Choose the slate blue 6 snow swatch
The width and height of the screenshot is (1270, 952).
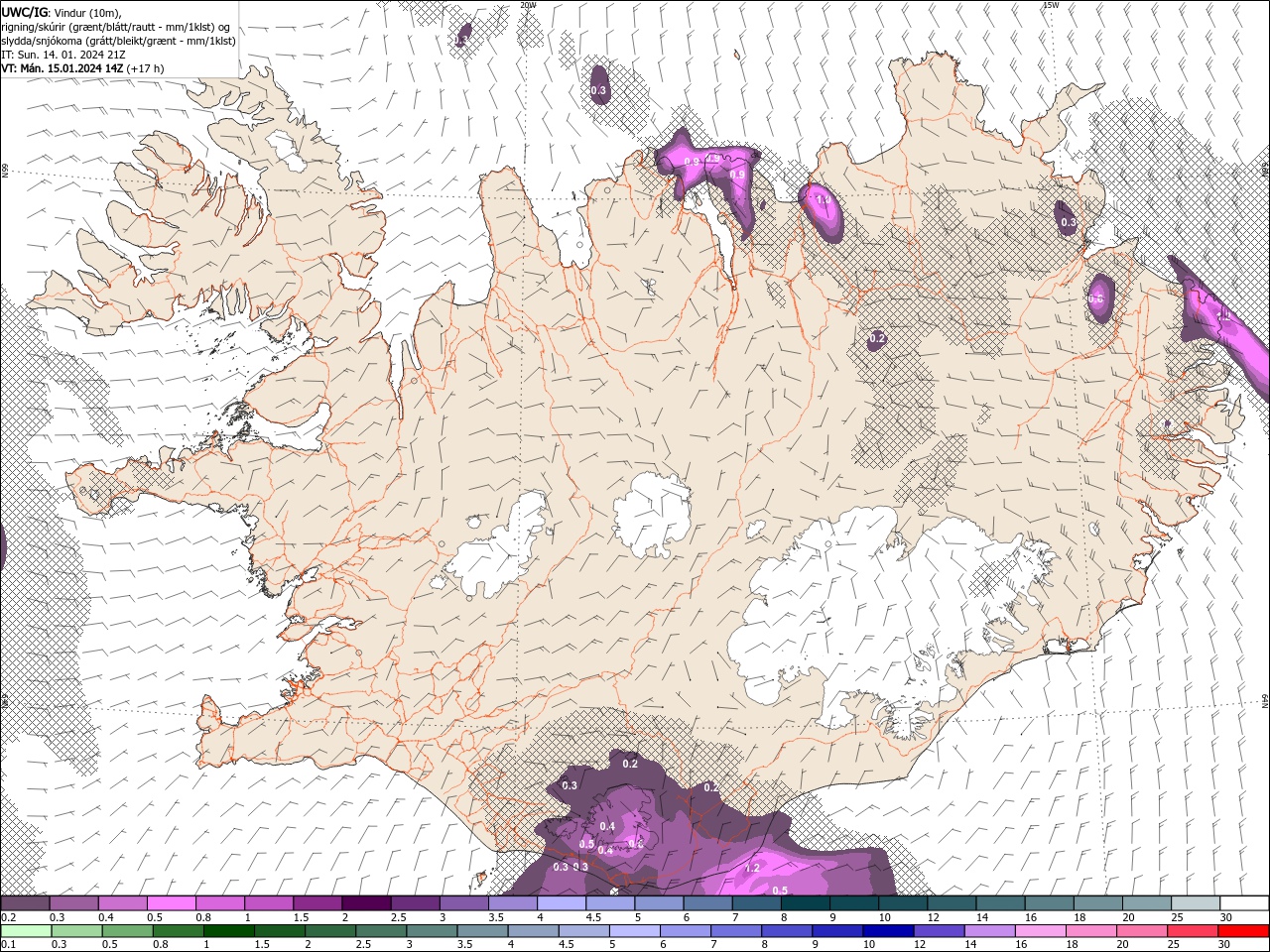[x=708, y=903]
